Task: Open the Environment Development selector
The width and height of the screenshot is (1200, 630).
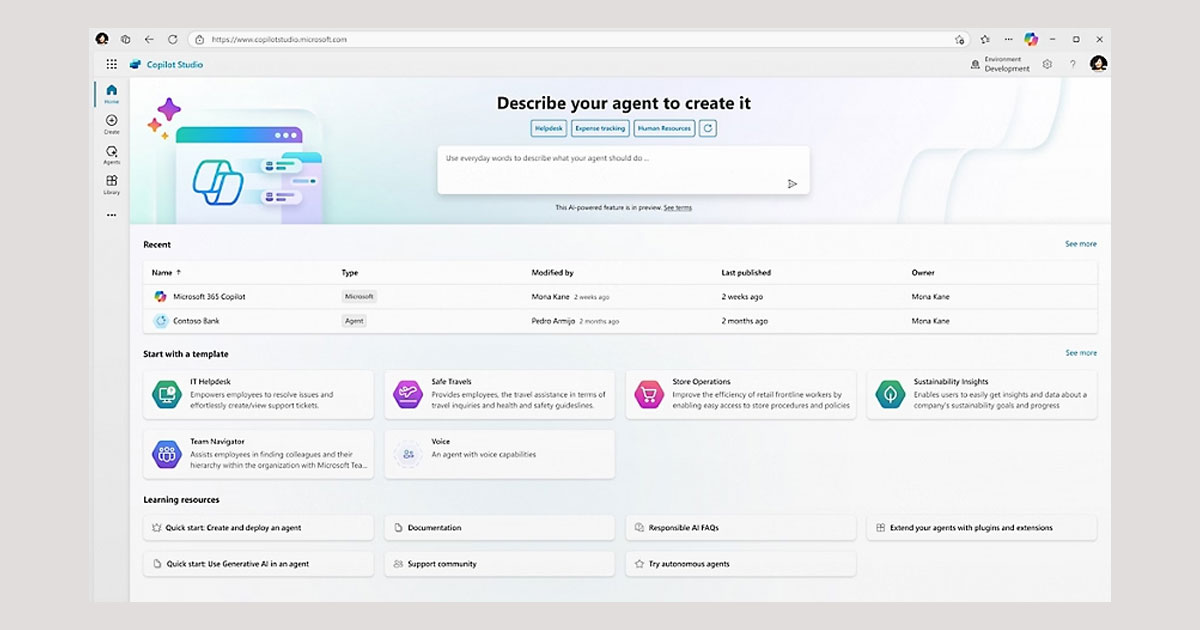Action: [999, 64]
